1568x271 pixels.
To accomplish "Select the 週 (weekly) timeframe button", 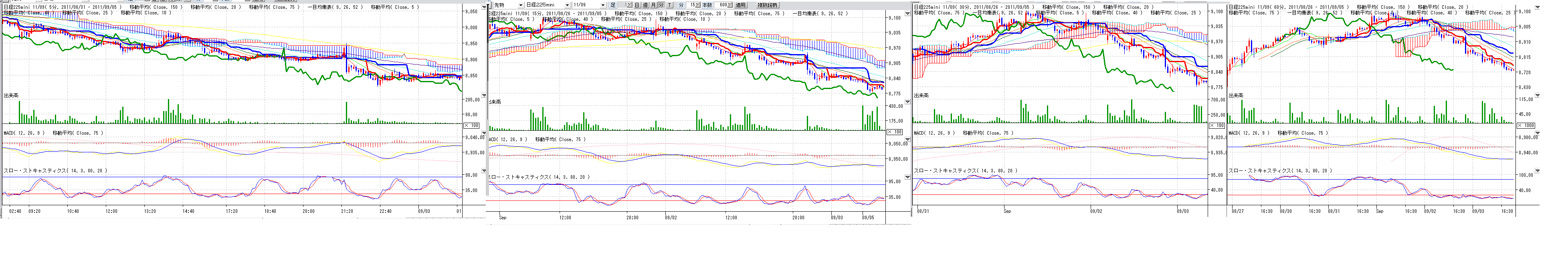I will point(645,5).
